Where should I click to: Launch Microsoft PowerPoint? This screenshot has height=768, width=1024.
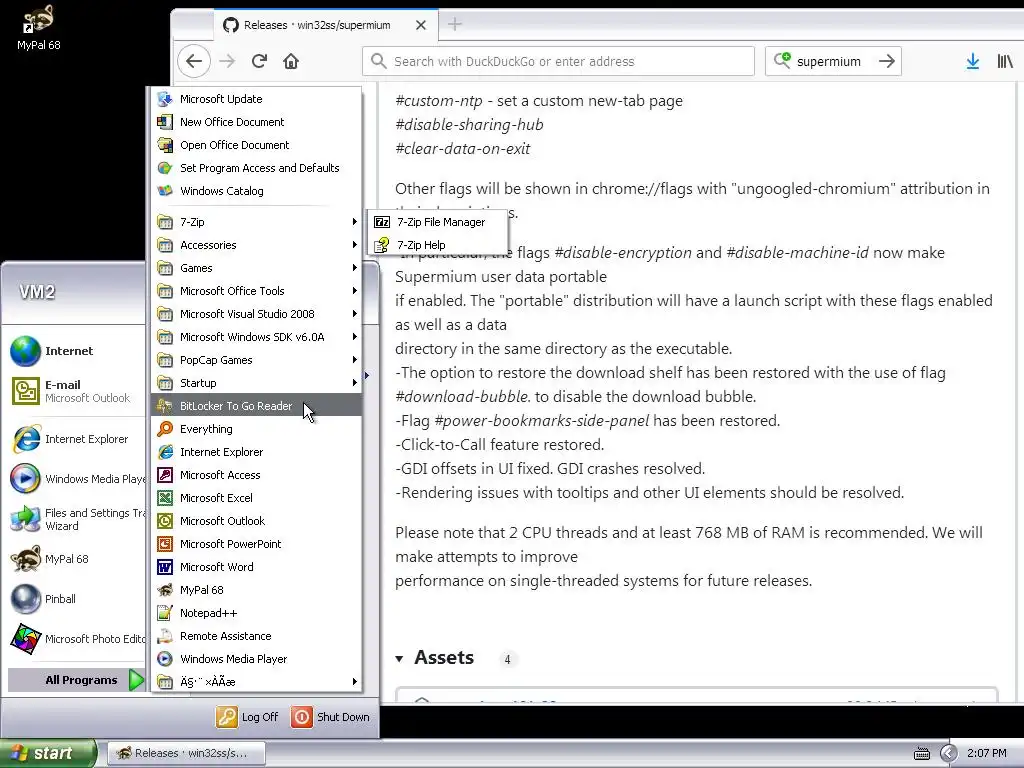(x=257, y=544)
